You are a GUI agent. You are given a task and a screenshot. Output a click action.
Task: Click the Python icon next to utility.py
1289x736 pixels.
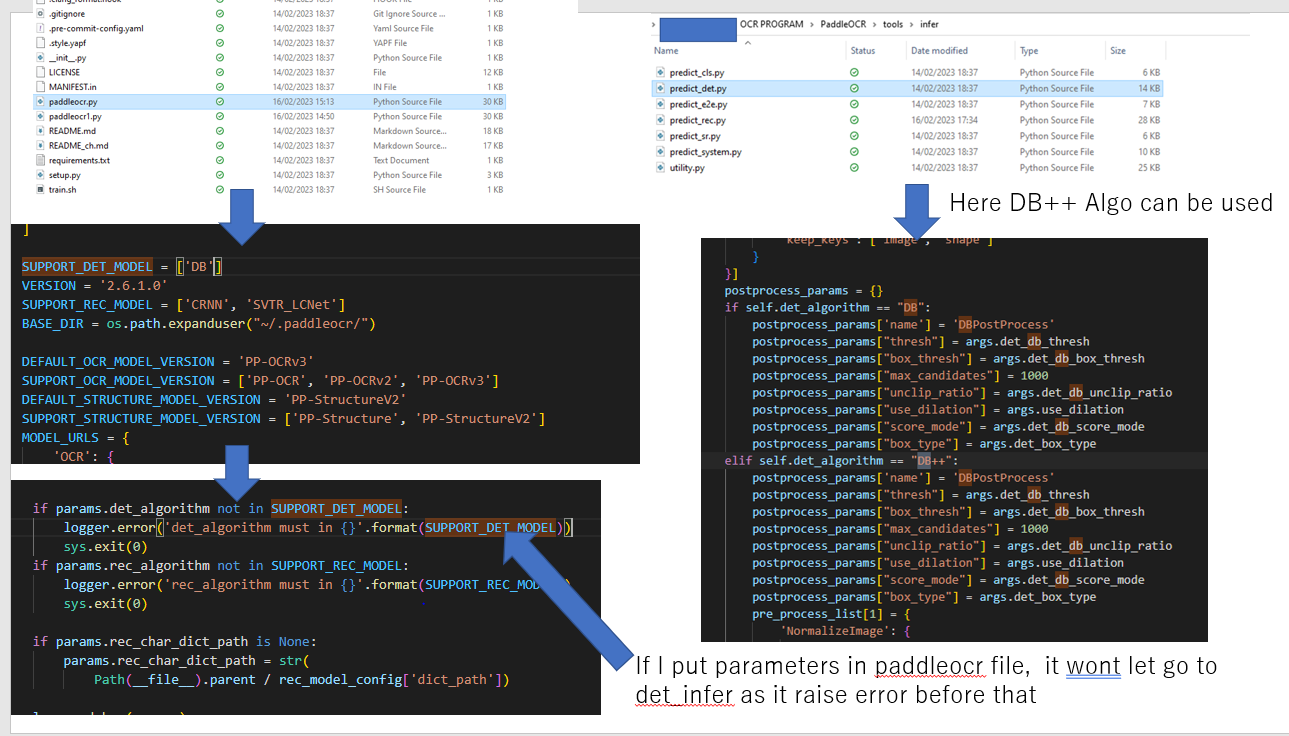pyautogui.click(x=659, y=167)
